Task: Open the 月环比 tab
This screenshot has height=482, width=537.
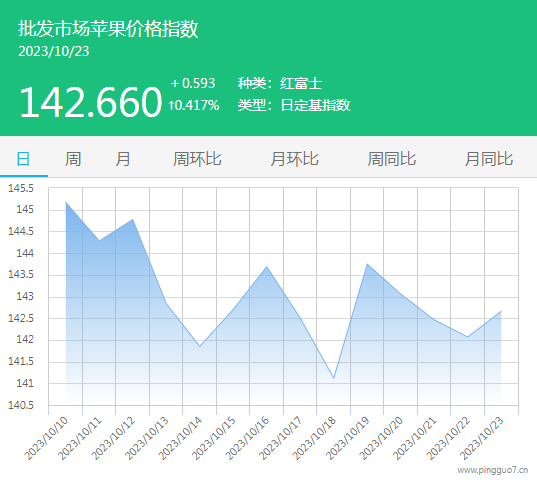Action: click(295, 159)
